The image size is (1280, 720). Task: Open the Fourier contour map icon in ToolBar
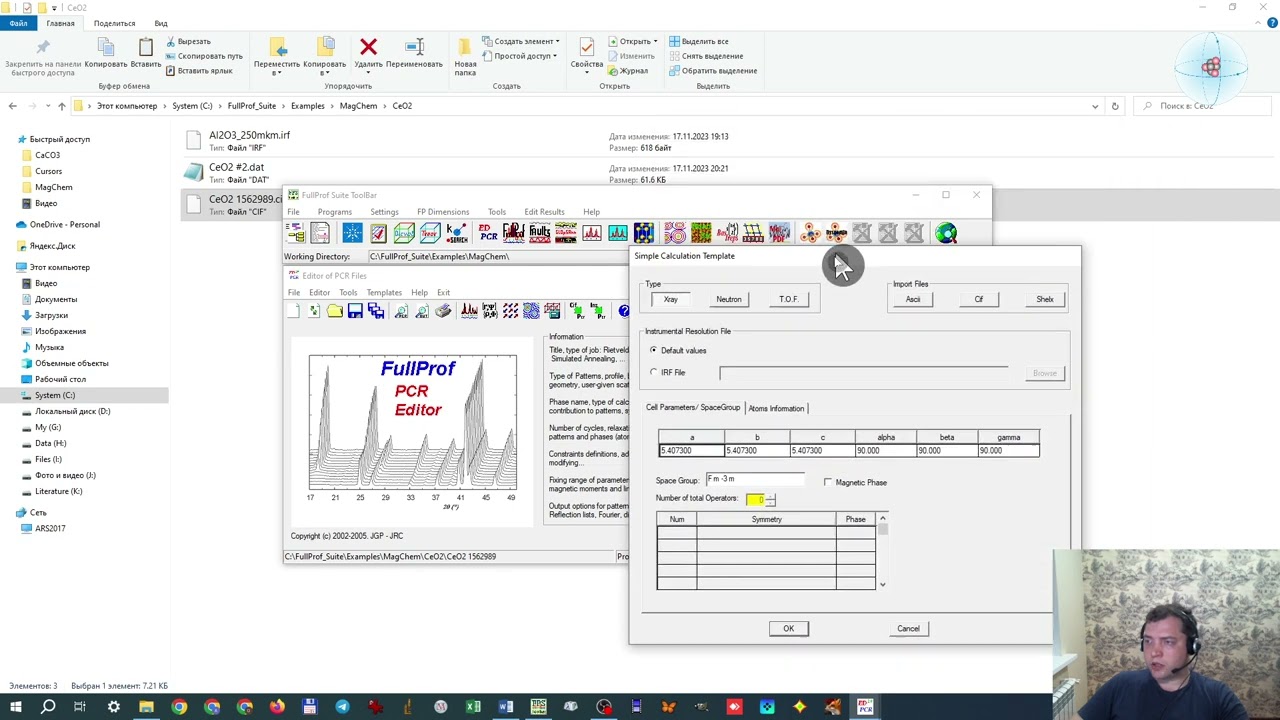point(675,233)
